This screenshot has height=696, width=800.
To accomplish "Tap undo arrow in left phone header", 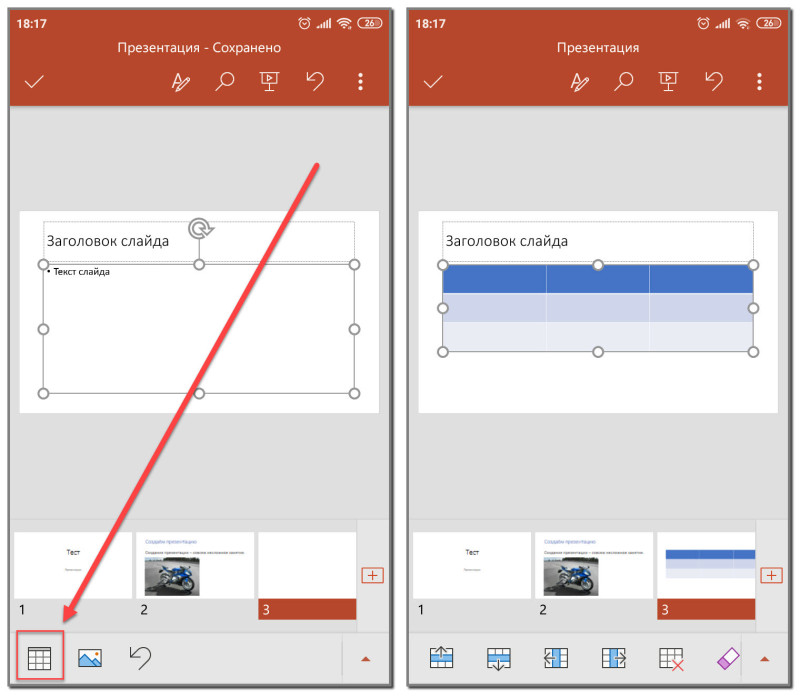I will (315, 81).
